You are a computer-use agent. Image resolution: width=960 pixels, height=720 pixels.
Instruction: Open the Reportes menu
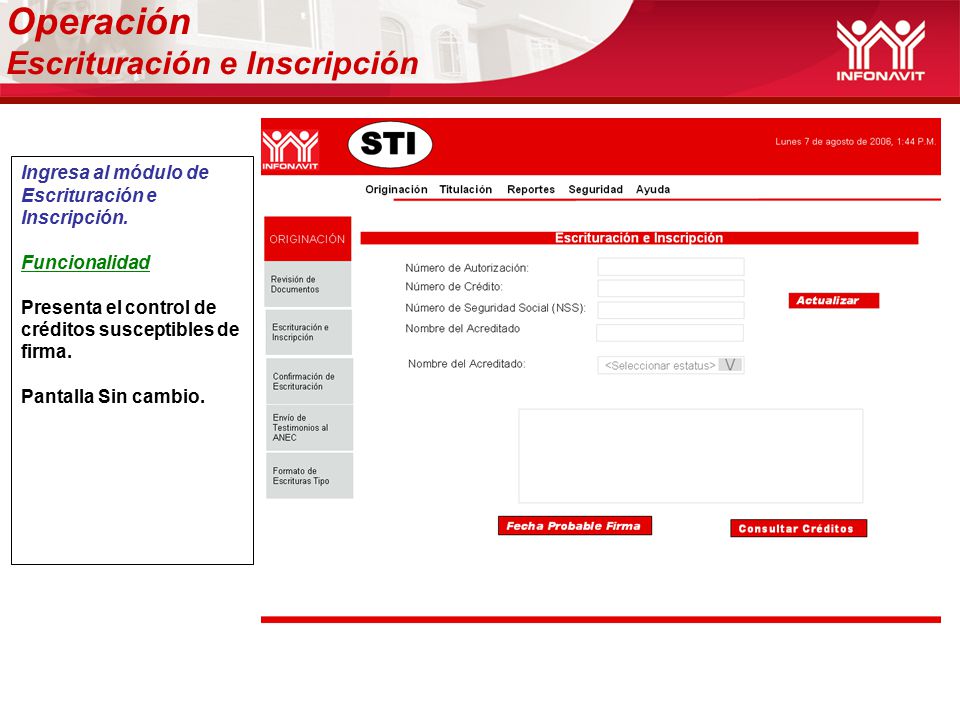point(531,189)
